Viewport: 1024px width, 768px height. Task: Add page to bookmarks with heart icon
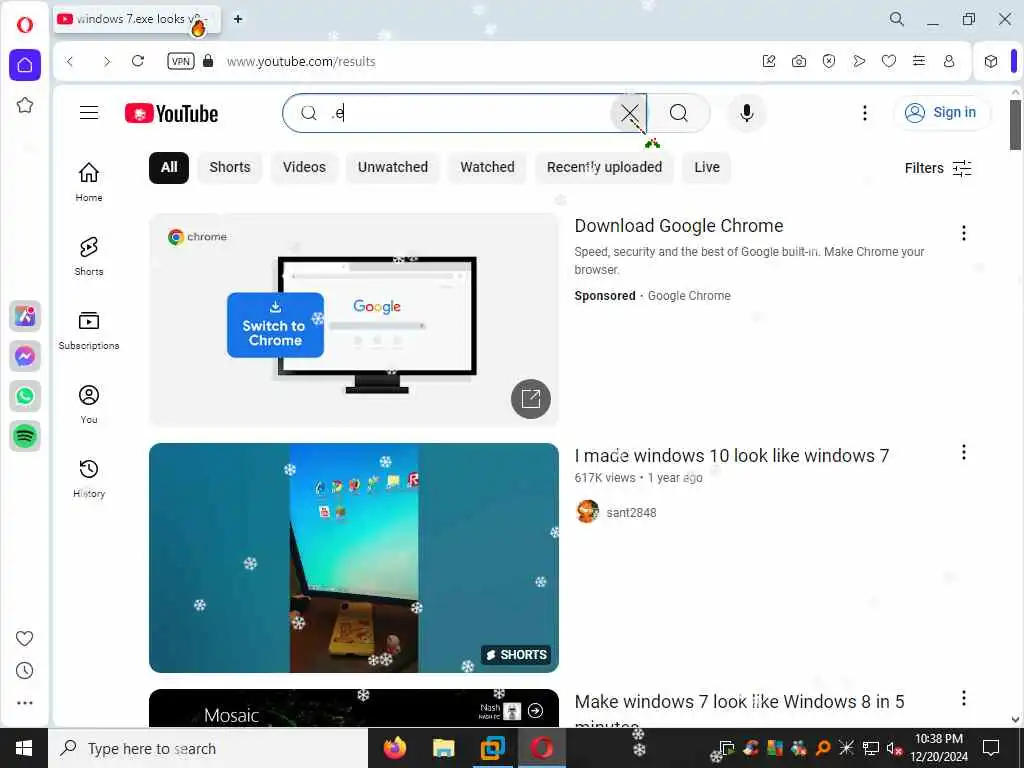889,61
